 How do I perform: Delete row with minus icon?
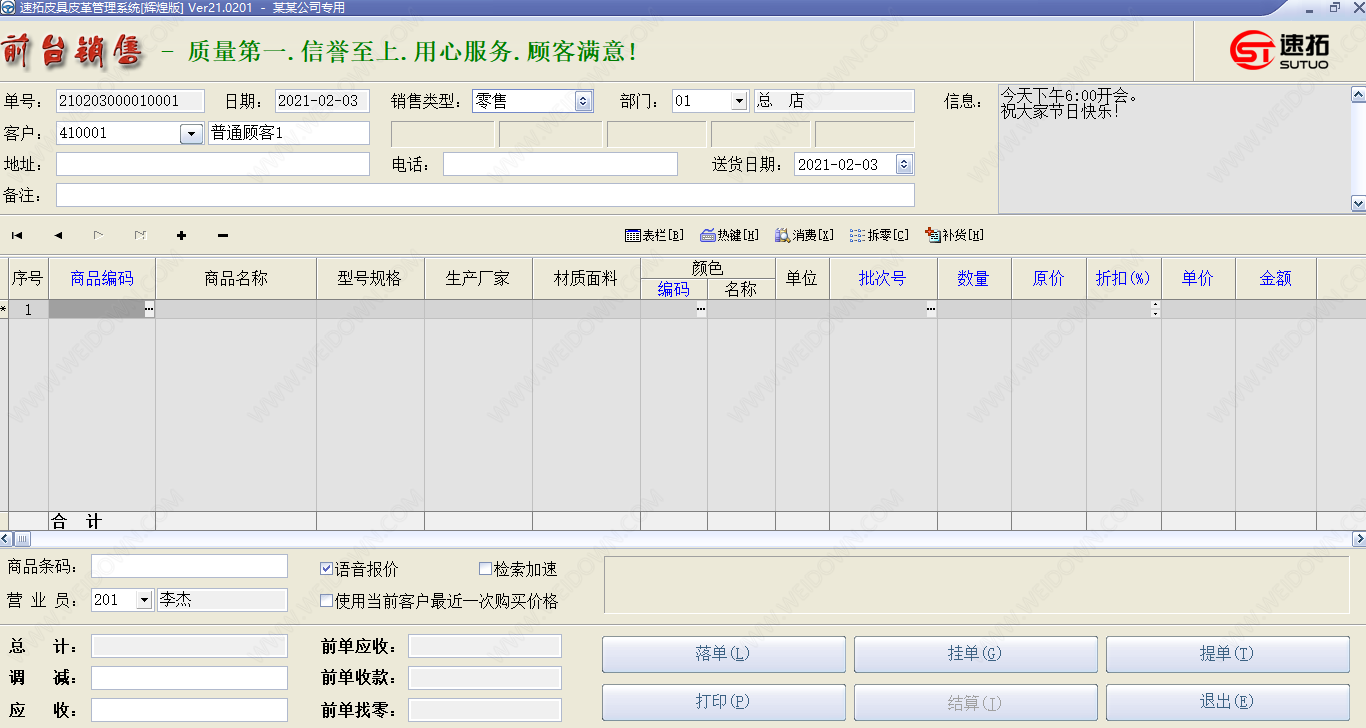[222, 236]
